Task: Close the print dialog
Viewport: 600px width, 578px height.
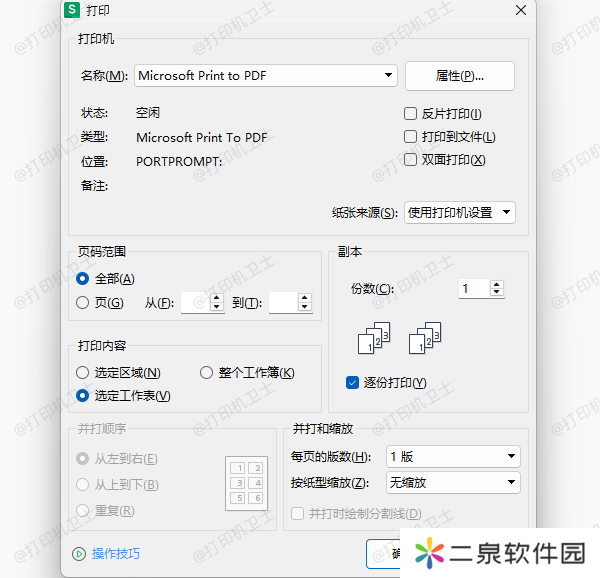Action: [x=521, y=10]
